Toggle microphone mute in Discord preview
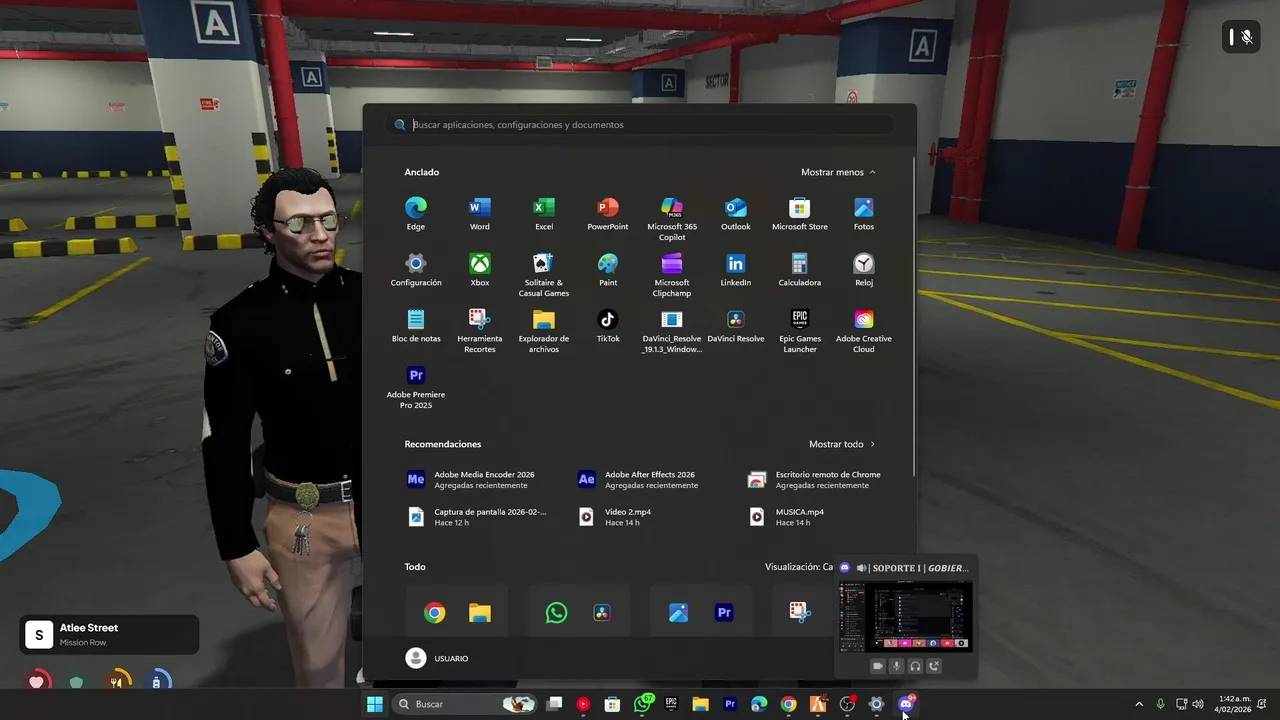The image size is (1280, 720). pos(896,666)
